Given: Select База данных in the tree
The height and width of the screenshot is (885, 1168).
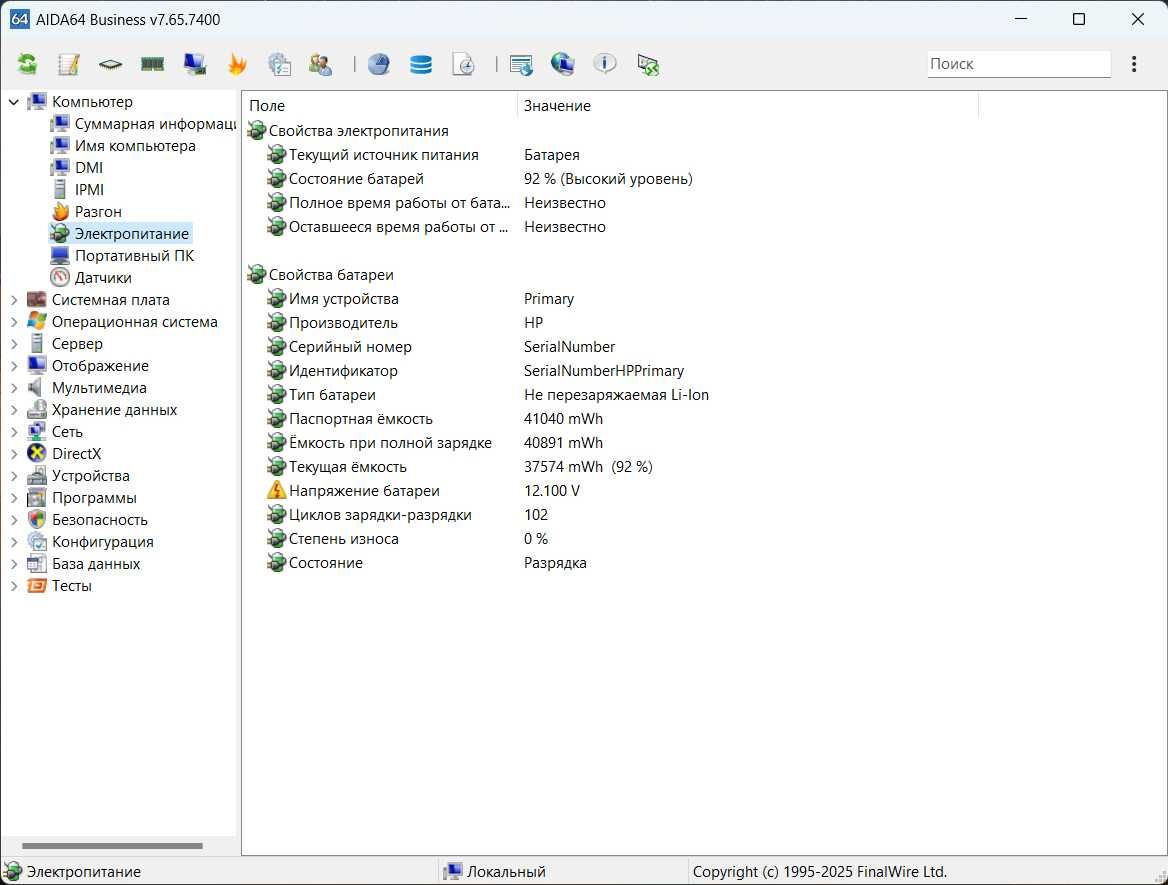Looking at the screenshot, I should 95,564.
